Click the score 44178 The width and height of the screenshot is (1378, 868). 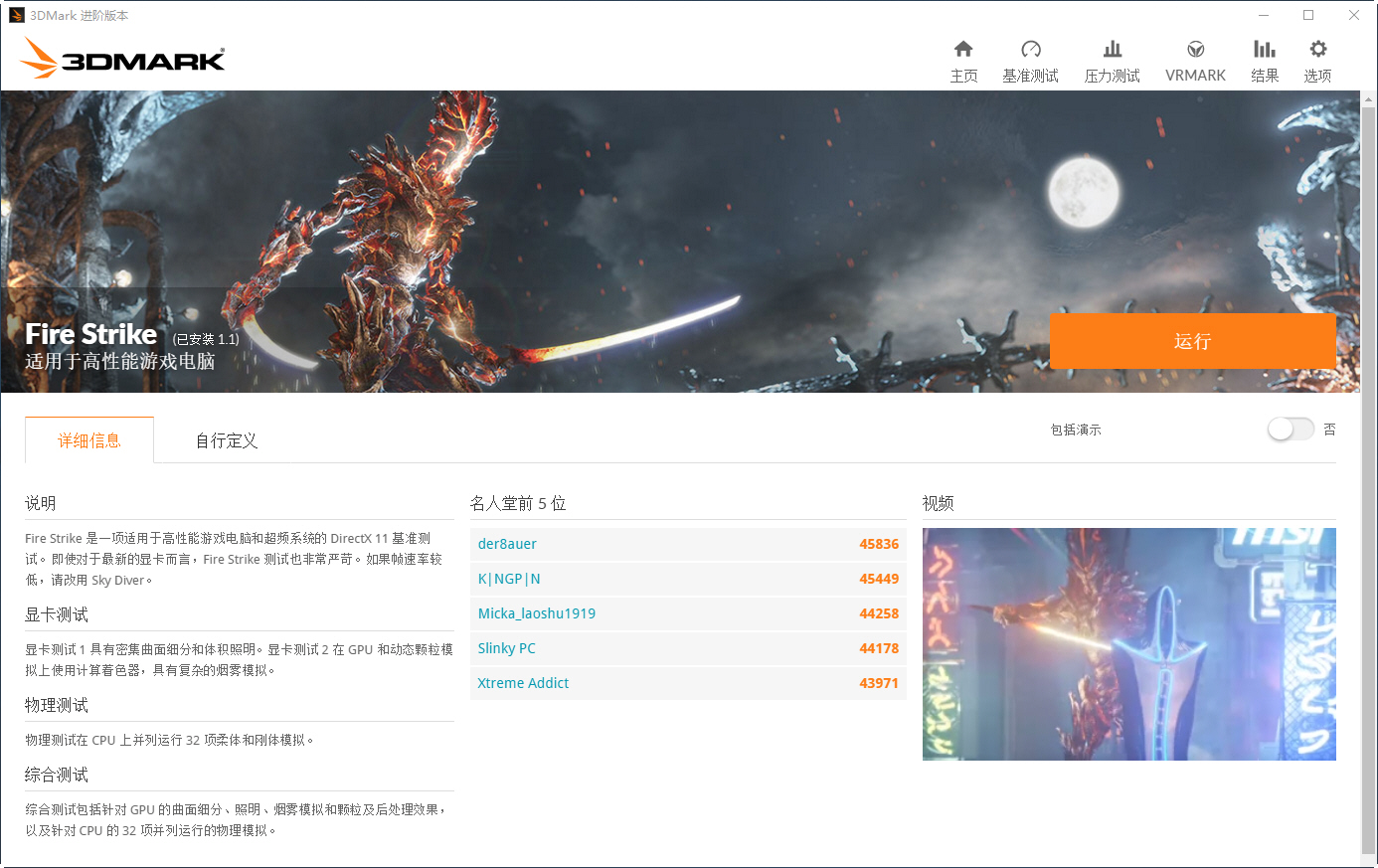[x=879, y=648]
